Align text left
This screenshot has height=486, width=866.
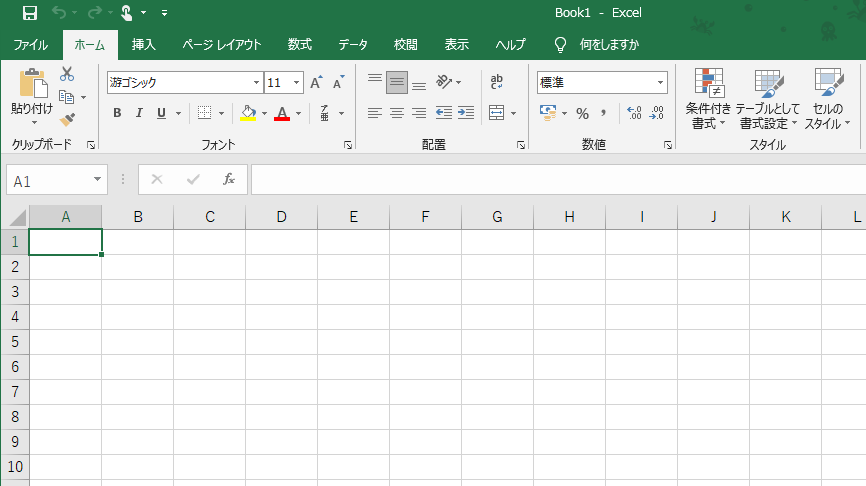coord(375,113)
